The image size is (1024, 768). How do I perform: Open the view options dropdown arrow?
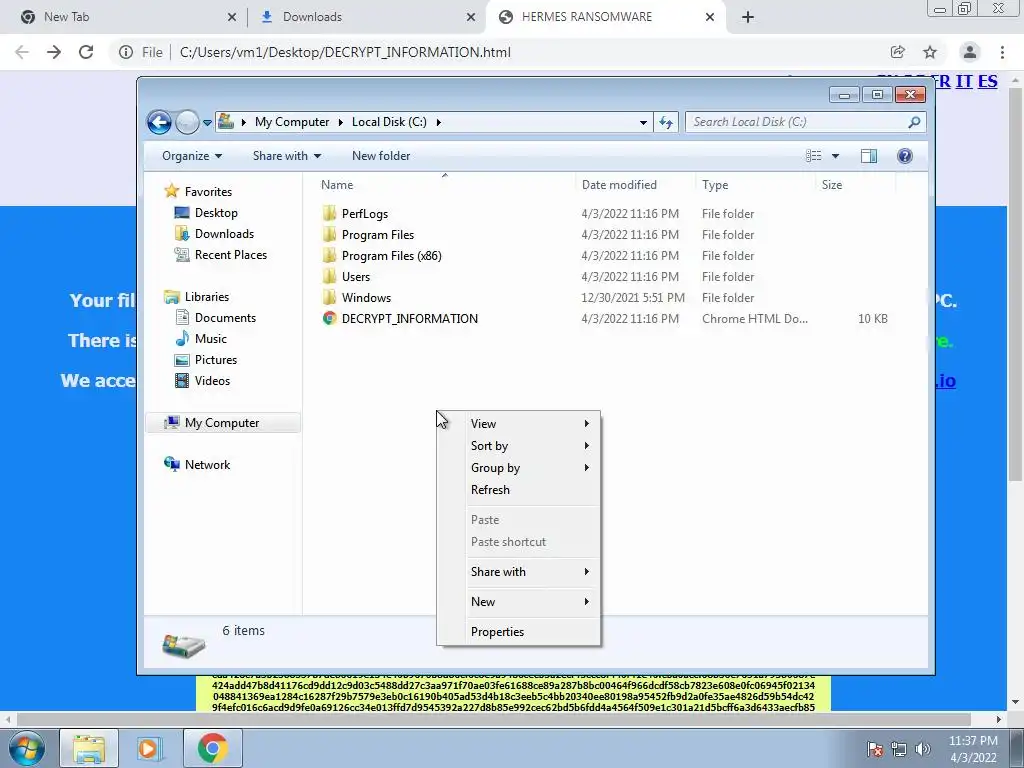(x=835, y=156)
